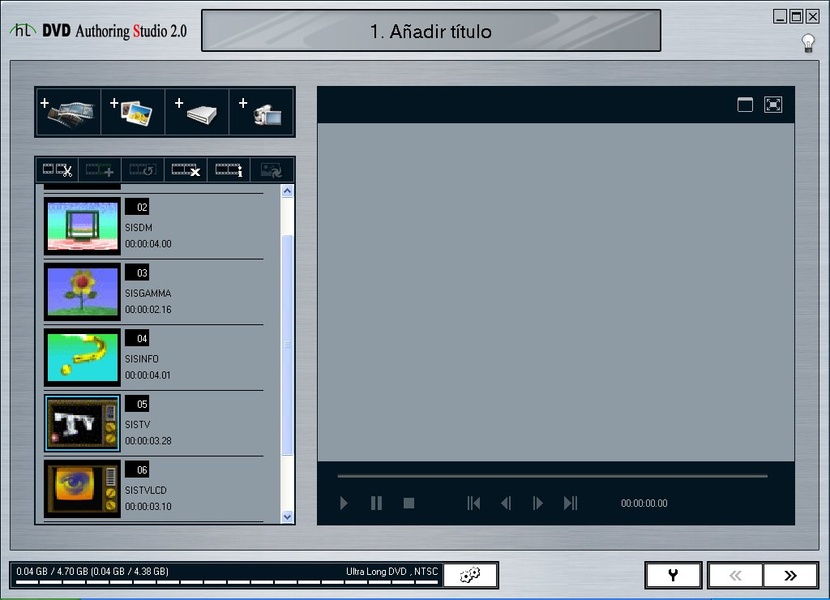This screenshot has height=600, width=830.
Task: Select the SISDM clip thumbnail
Action: (82, 226)
